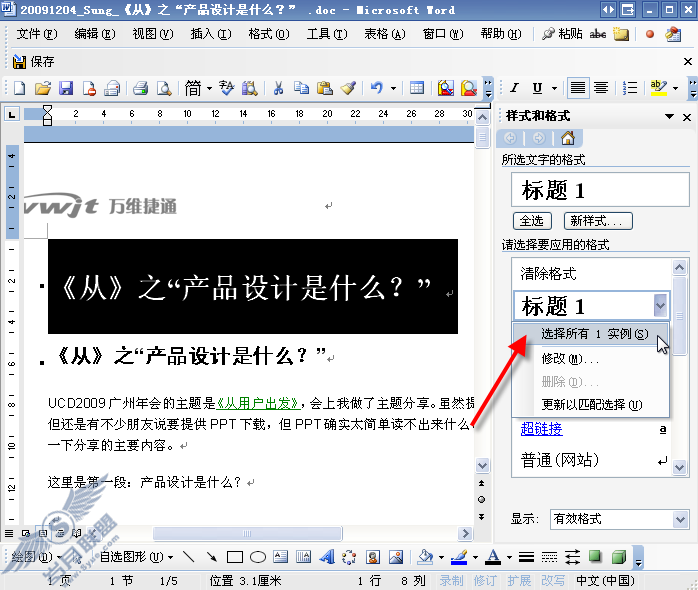Switch to Normal view with the bottom-left button
698x590 pixels.
(x=9, y=533)
